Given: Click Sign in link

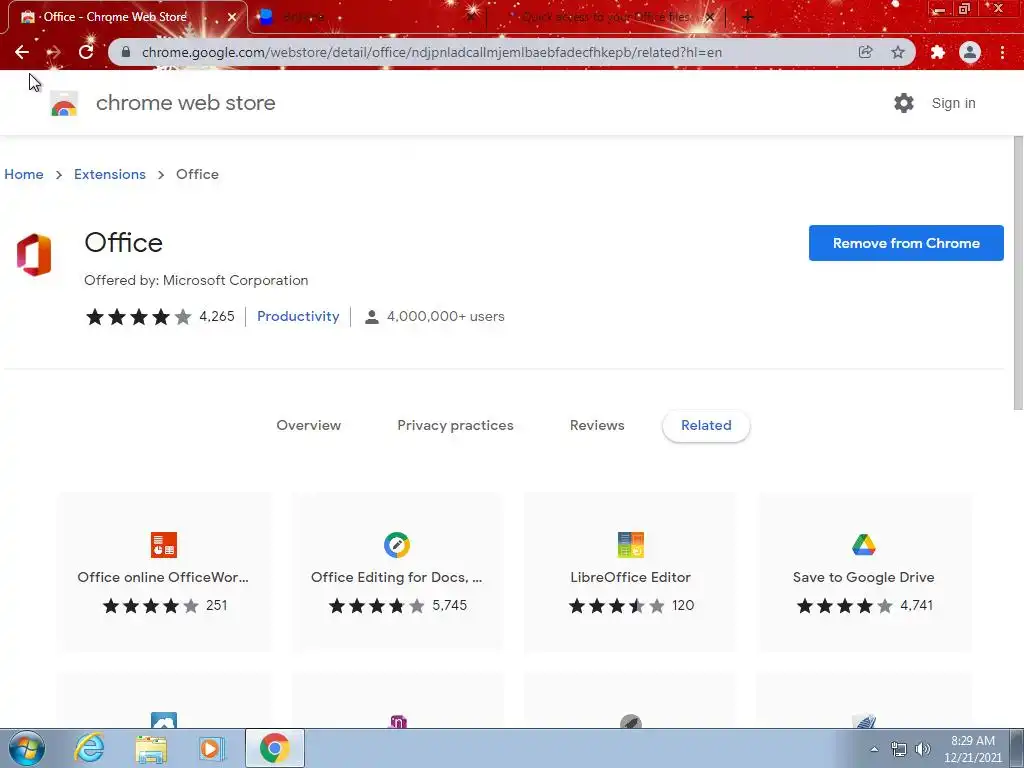Looking at the screenshot, I should [953, 103].
